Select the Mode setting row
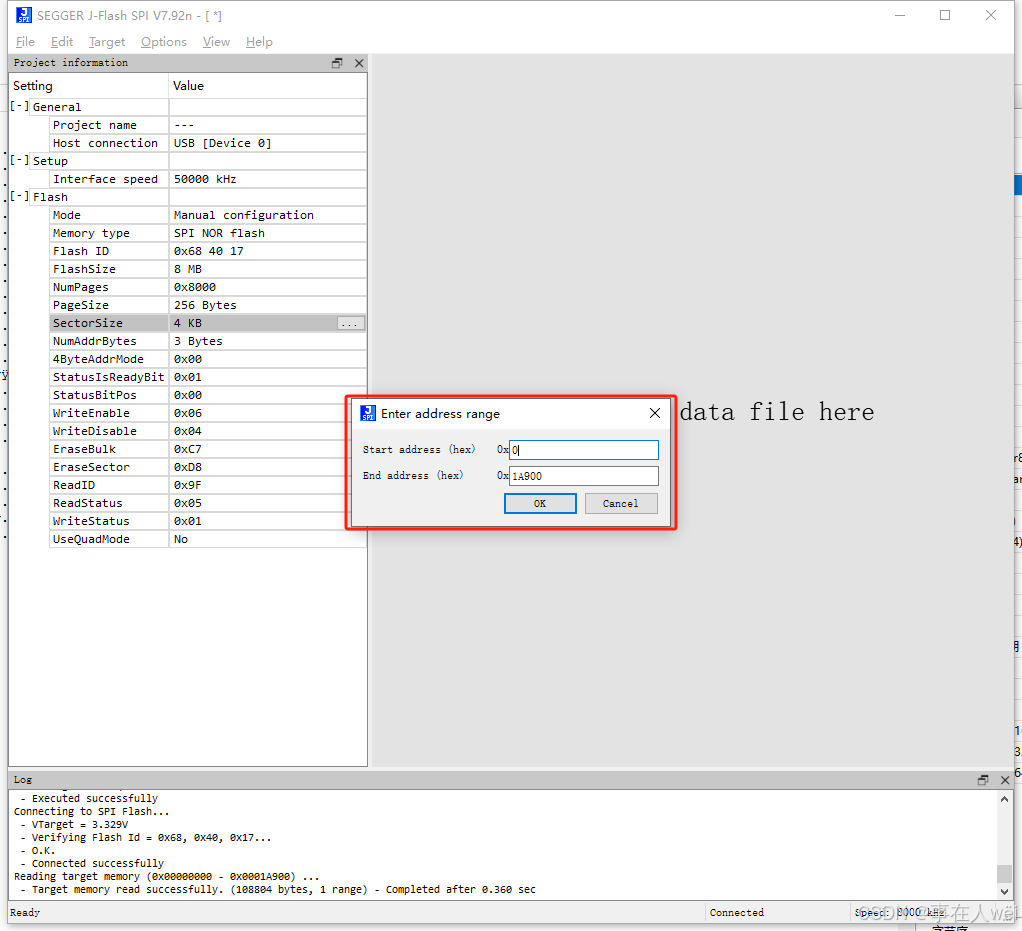 [x=208, y=215]
